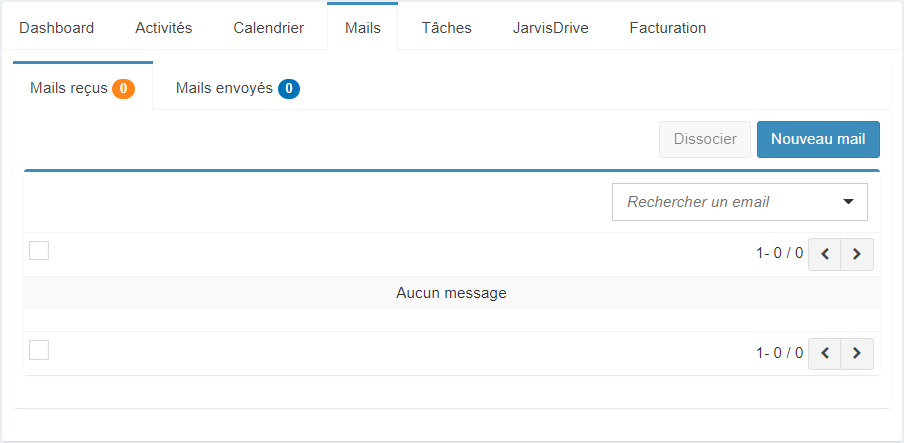Viewport: 904px width, 443px height.
Task: Open the Calendrier tab
Action: click(269, 28)
